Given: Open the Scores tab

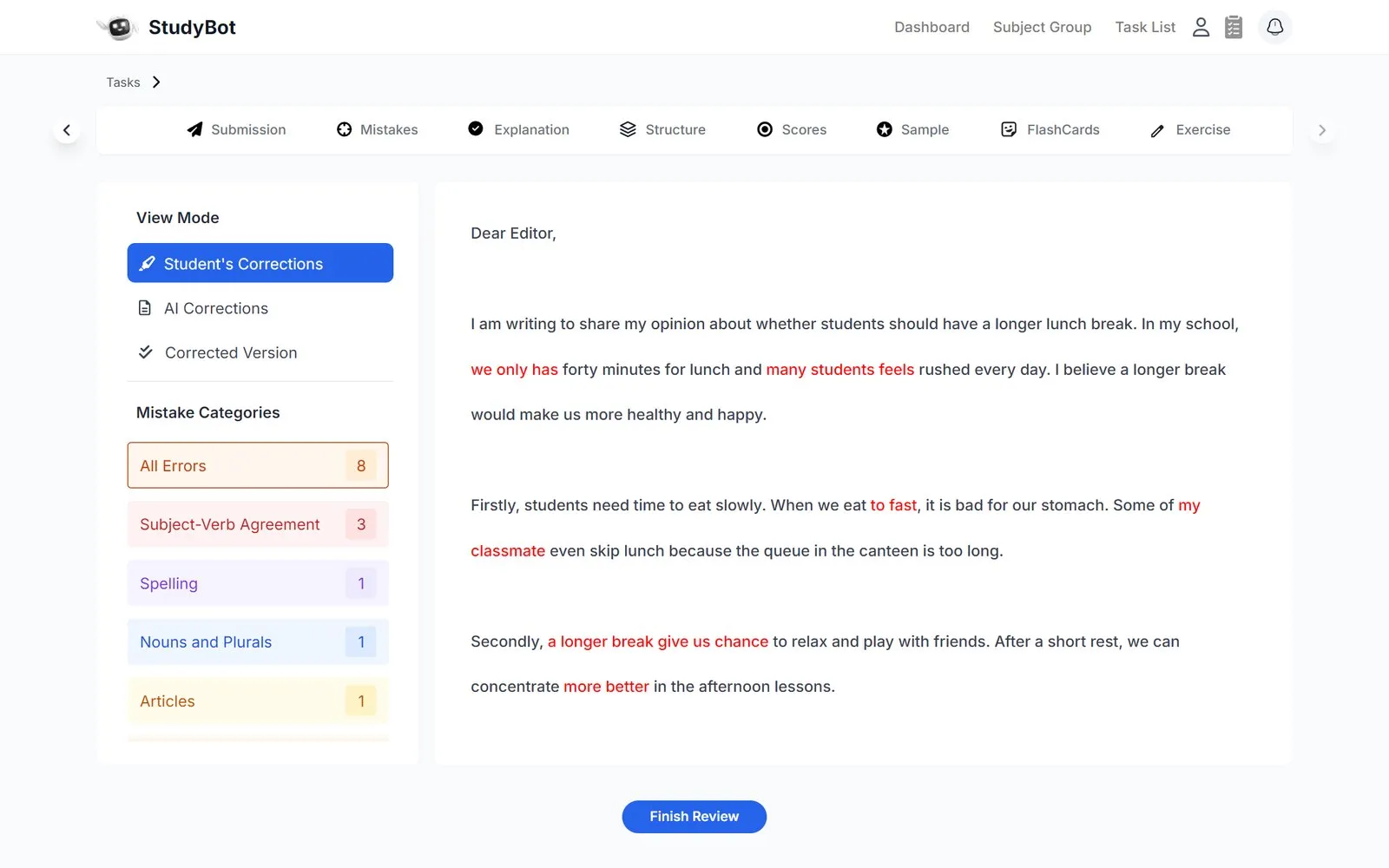Looking at the screenshot, I should [x=792, y=129].
